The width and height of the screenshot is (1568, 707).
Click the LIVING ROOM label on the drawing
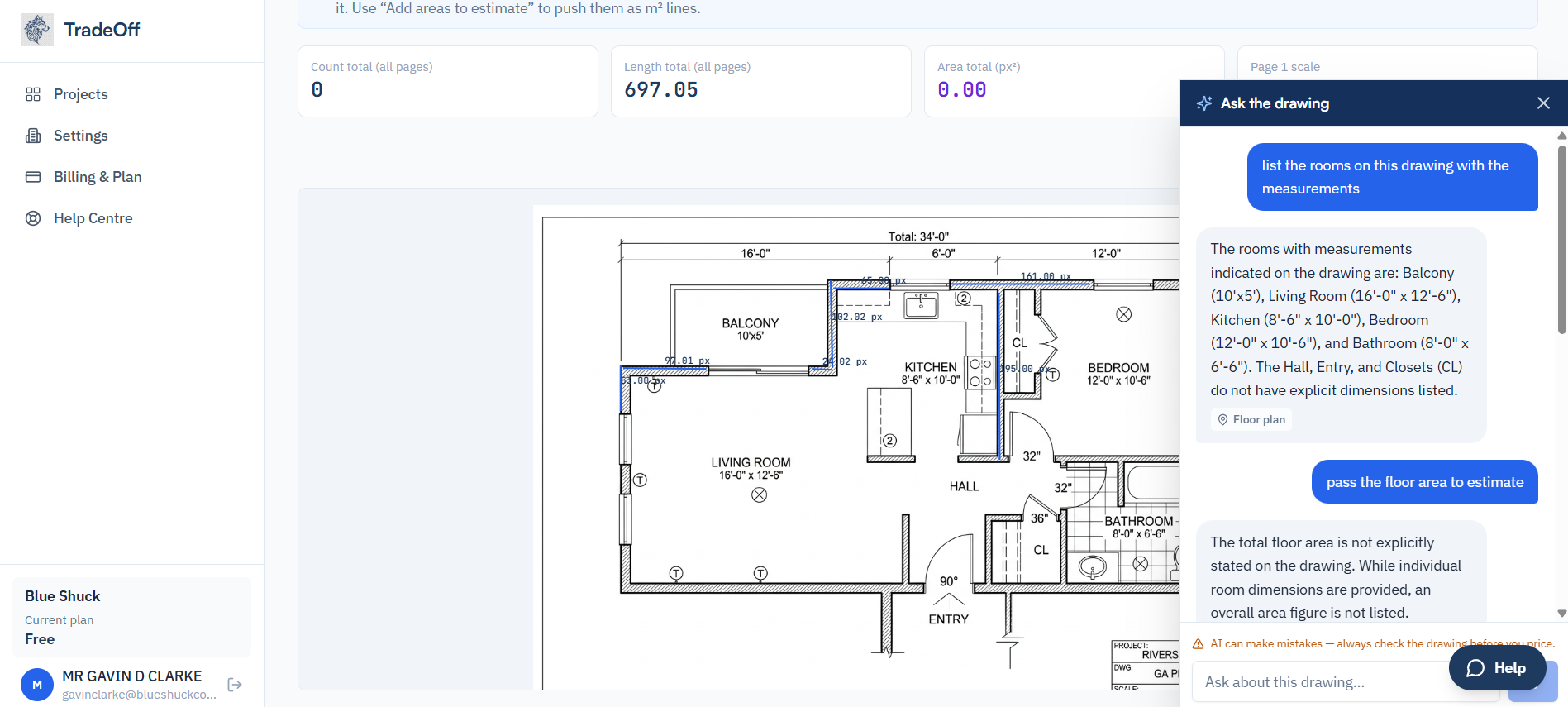pyautogui.click(x=751, y=462)
